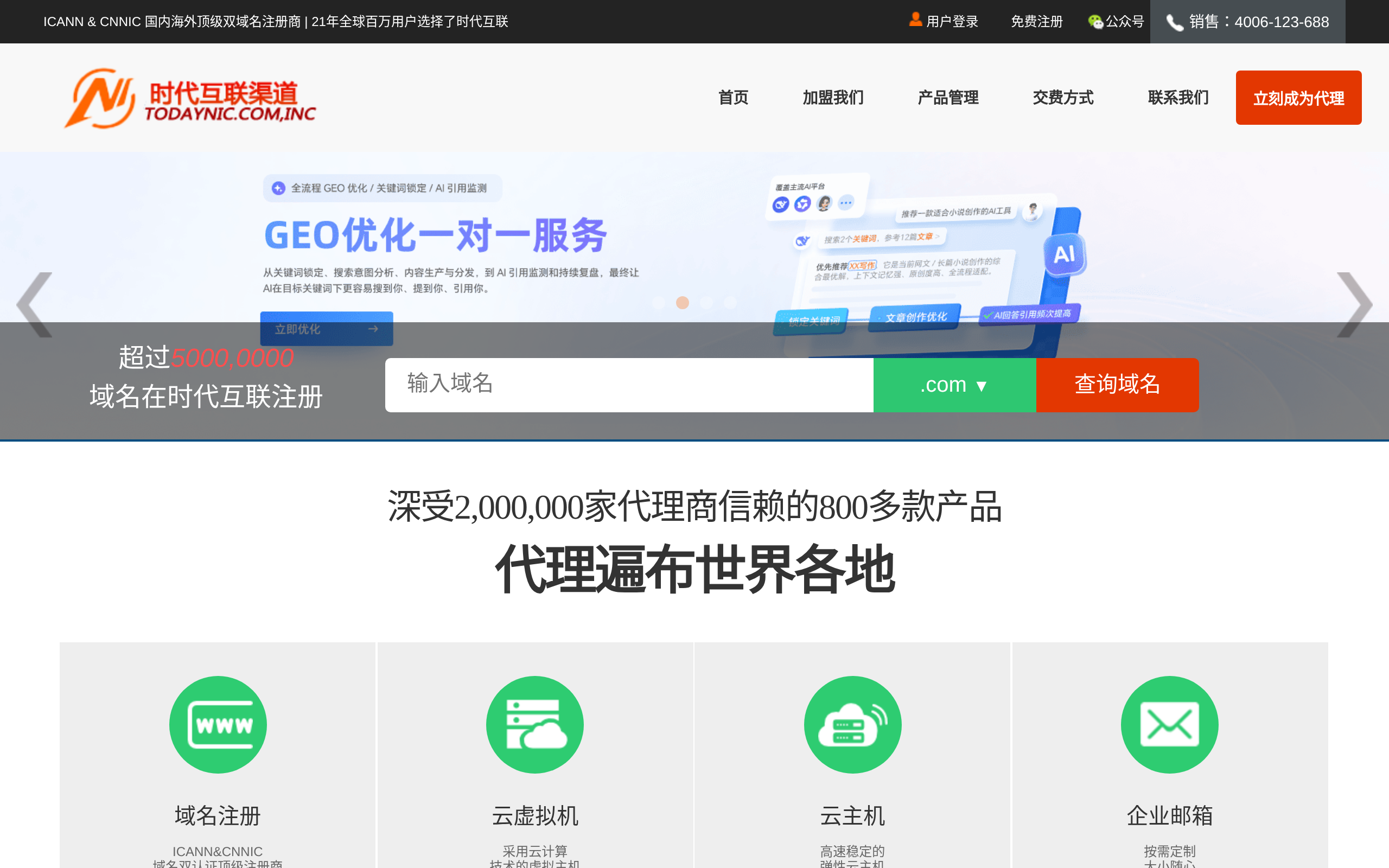Click the green www 域名注册 icon
This screenshot has width=1389, height=868.
(x=218, y=724)
